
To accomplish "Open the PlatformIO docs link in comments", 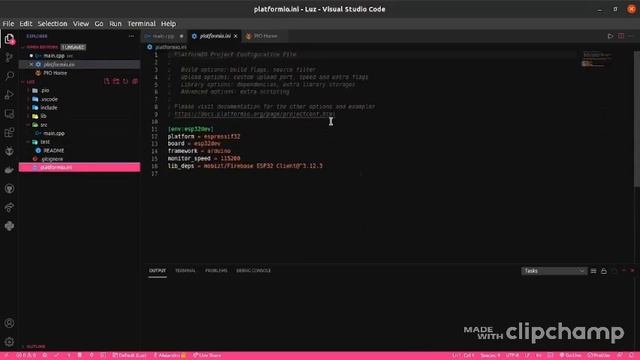I will coord(254,114).
